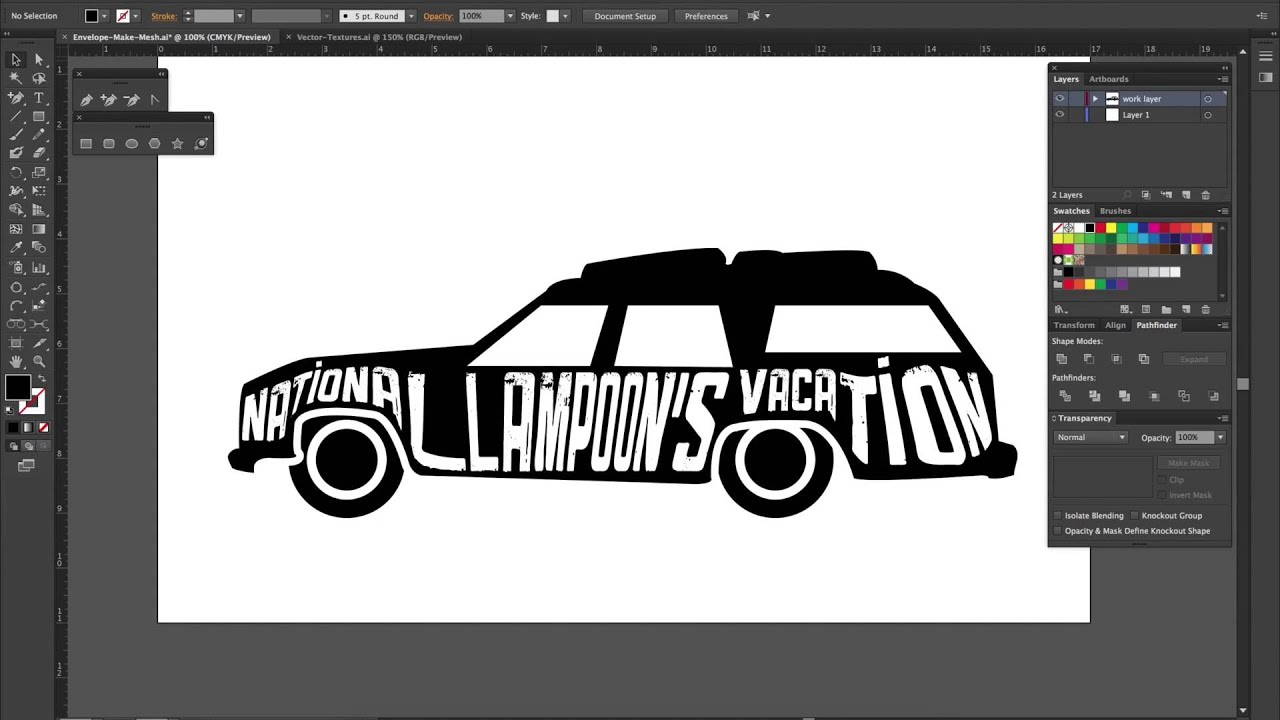Select the Gradient tool
The image size is (1280, 720).
(39, 229)
